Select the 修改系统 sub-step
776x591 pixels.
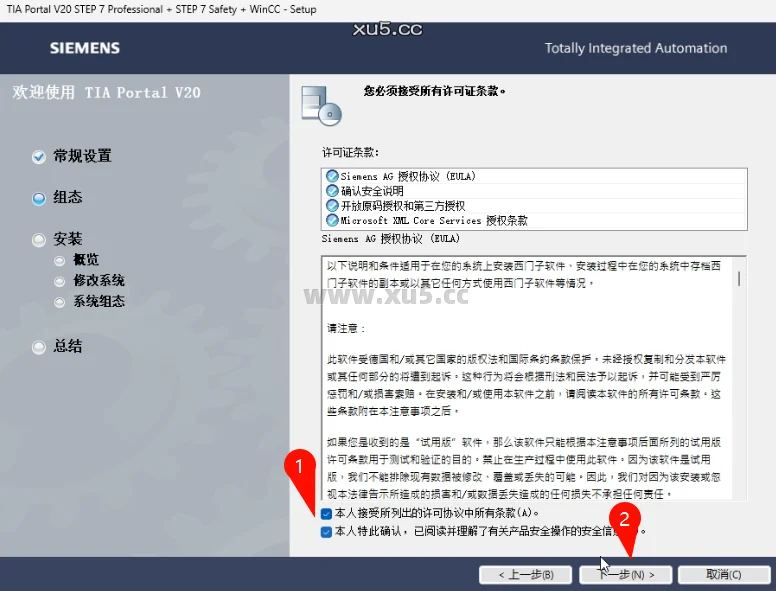click(98, 281)
